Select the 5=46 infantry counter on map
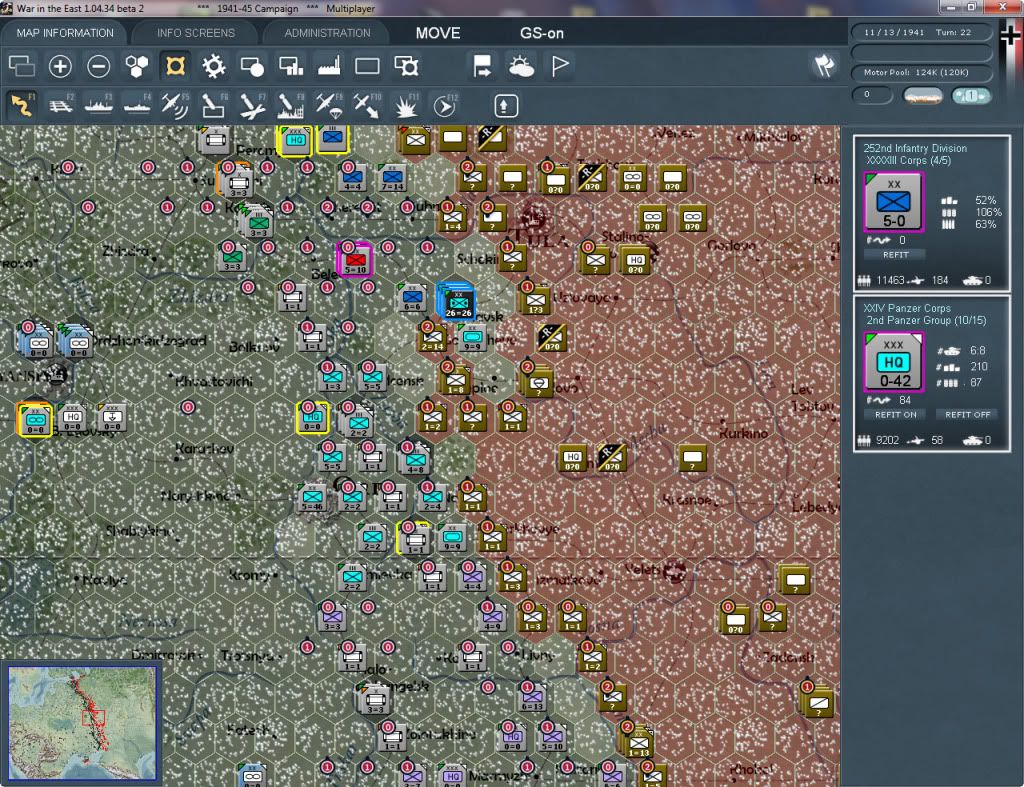This screenshot has width=1024, height=787. coord(312,498)
